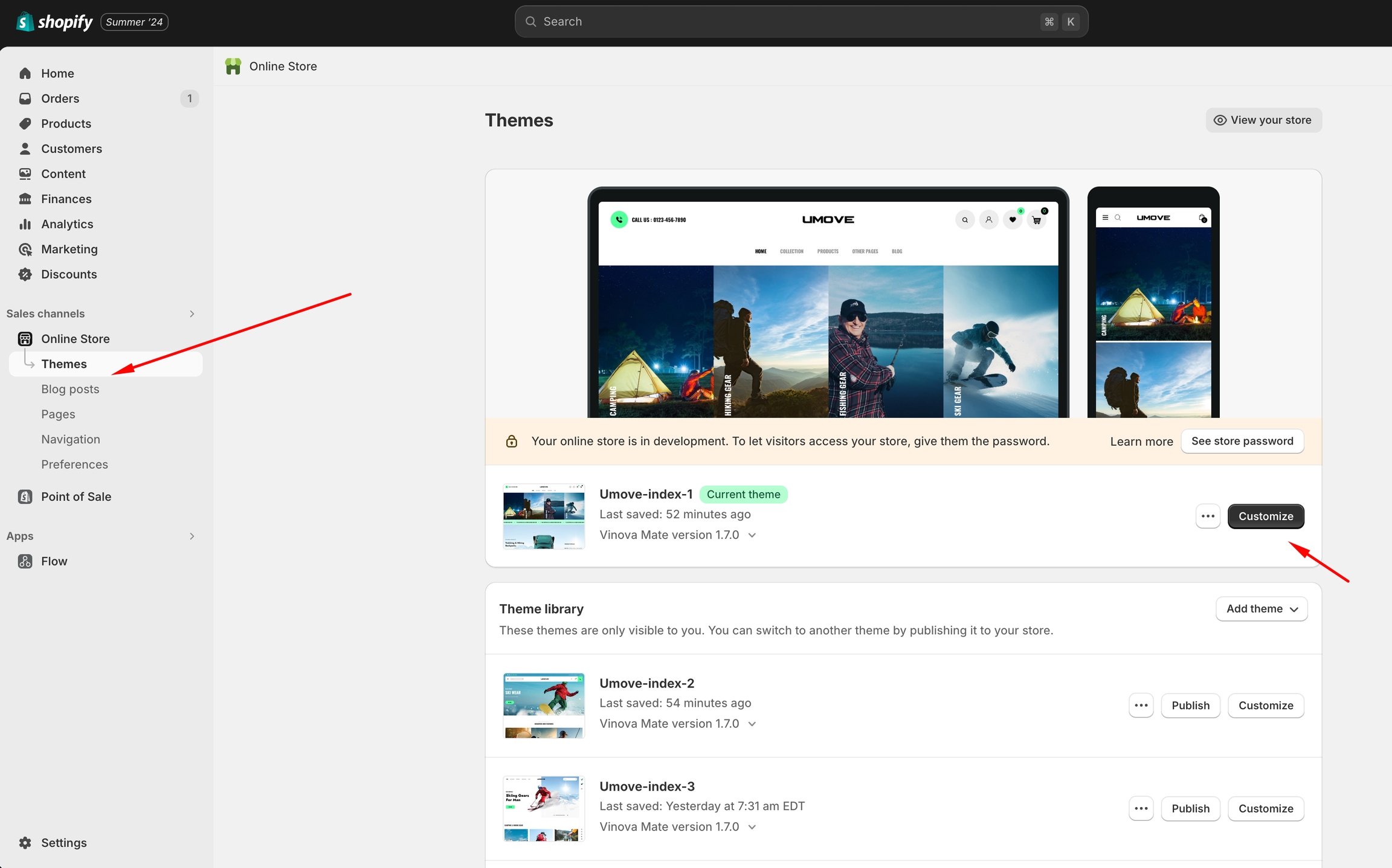Image resolution: width=1392 pixels, height=868 pixels.
Task: Click the Products tag icon
Action: (25, 124)
